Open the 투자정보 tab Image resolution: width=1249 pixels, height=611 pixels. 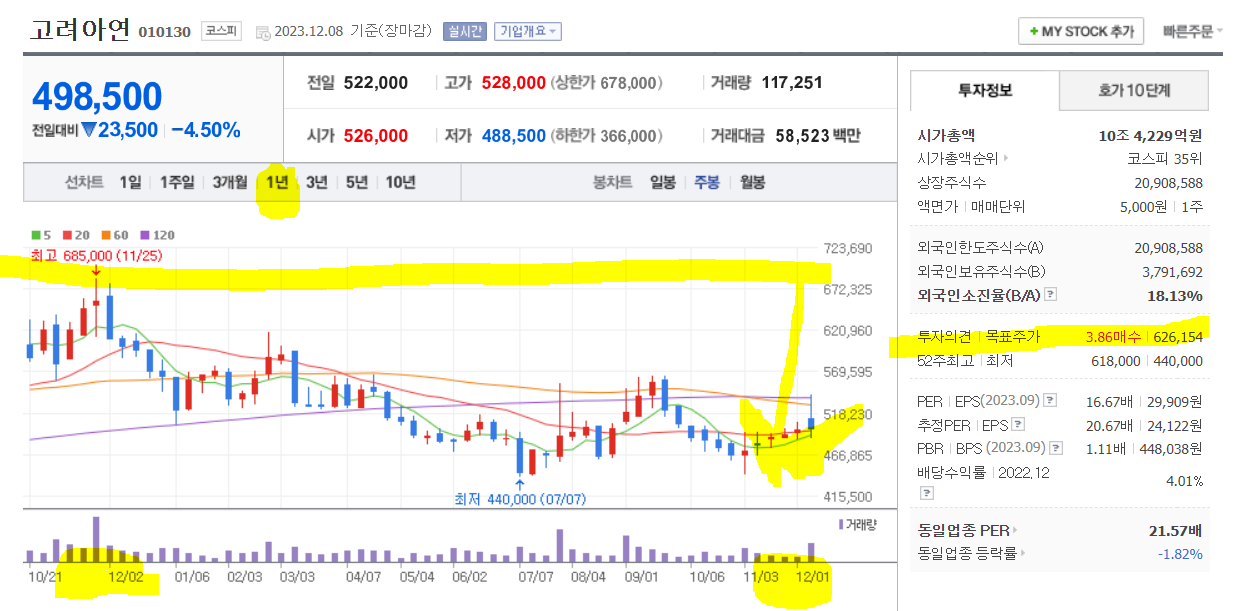tap(985, 90)
